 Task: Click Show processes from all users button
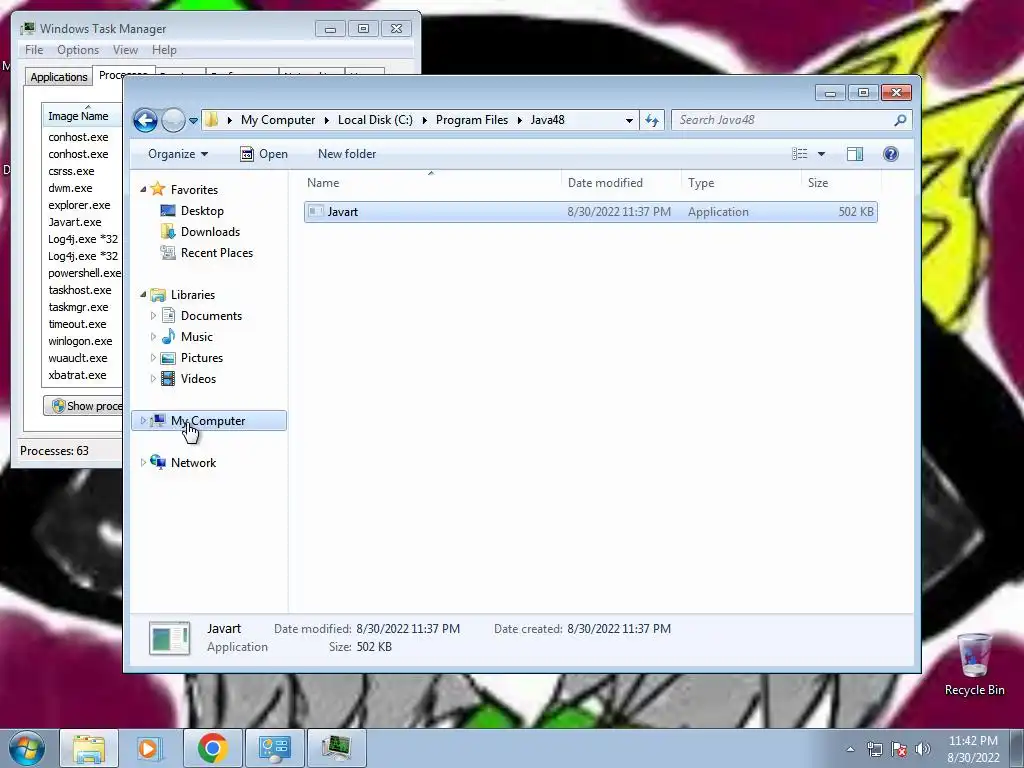click(x=84, y=406)
